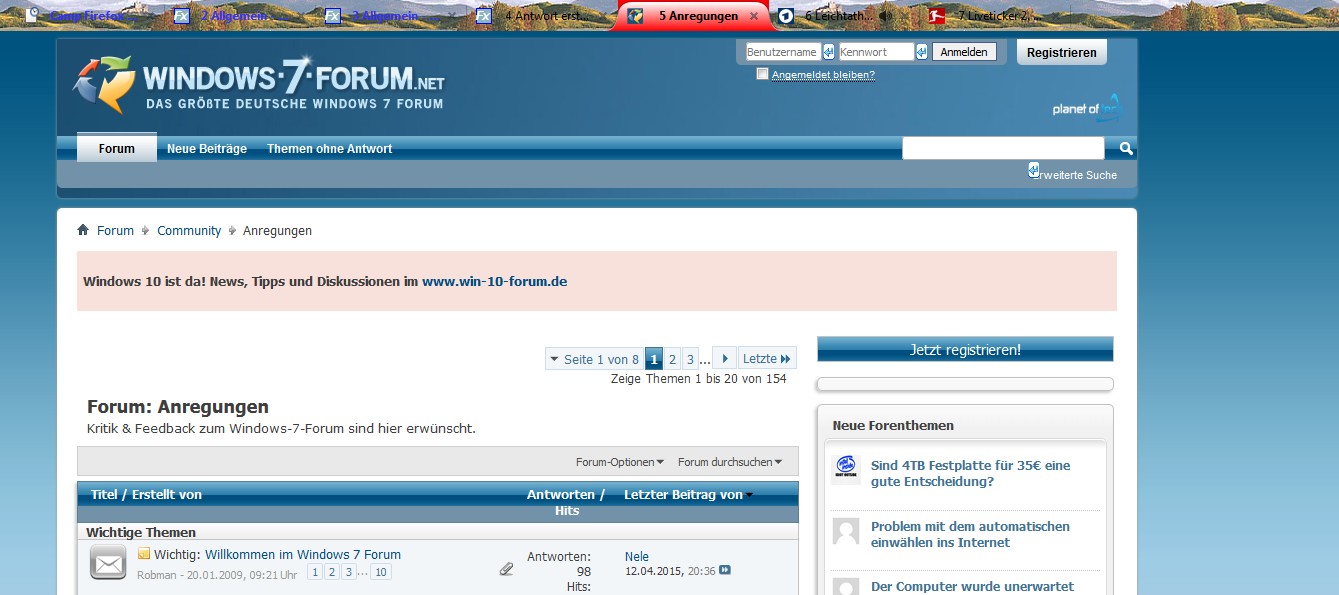Screen dimensions: 1339x595
Task: Open Forum durchsuchen dropdown
Action: point(730,462)
